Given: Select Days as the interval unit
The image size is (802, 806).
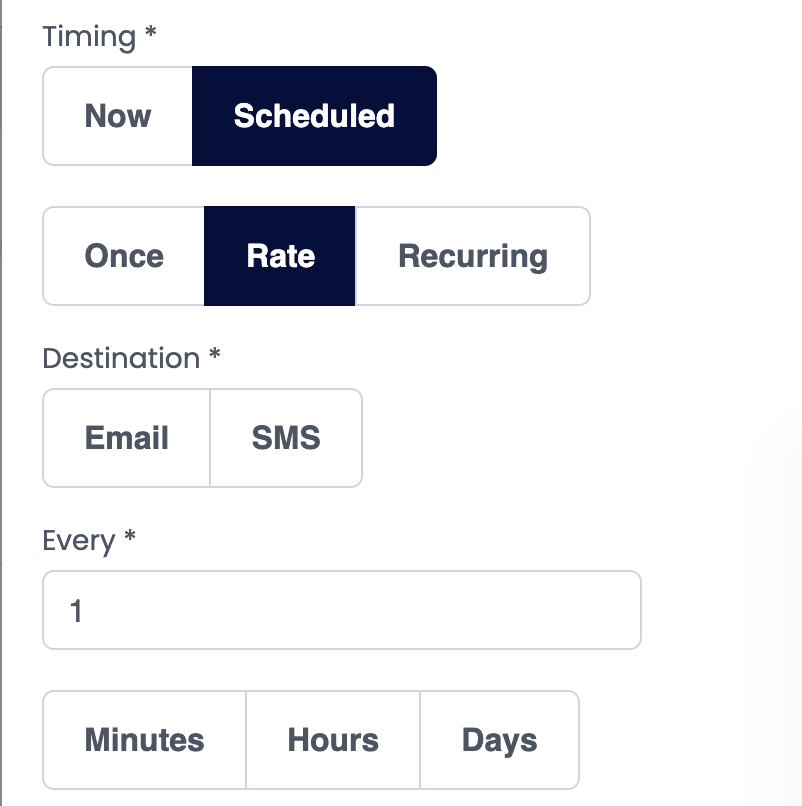Looking at the screenshot, I should point(499,740).
